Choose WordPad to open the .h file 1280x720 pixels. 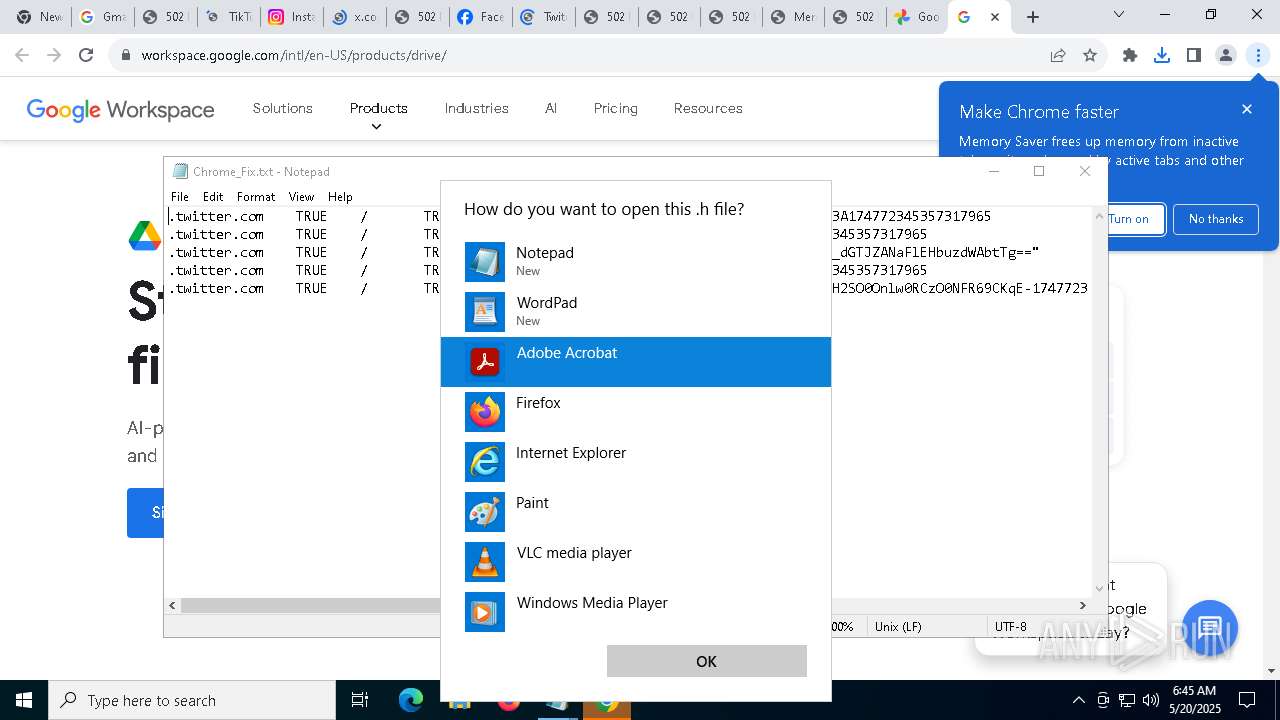click(636, 312)
